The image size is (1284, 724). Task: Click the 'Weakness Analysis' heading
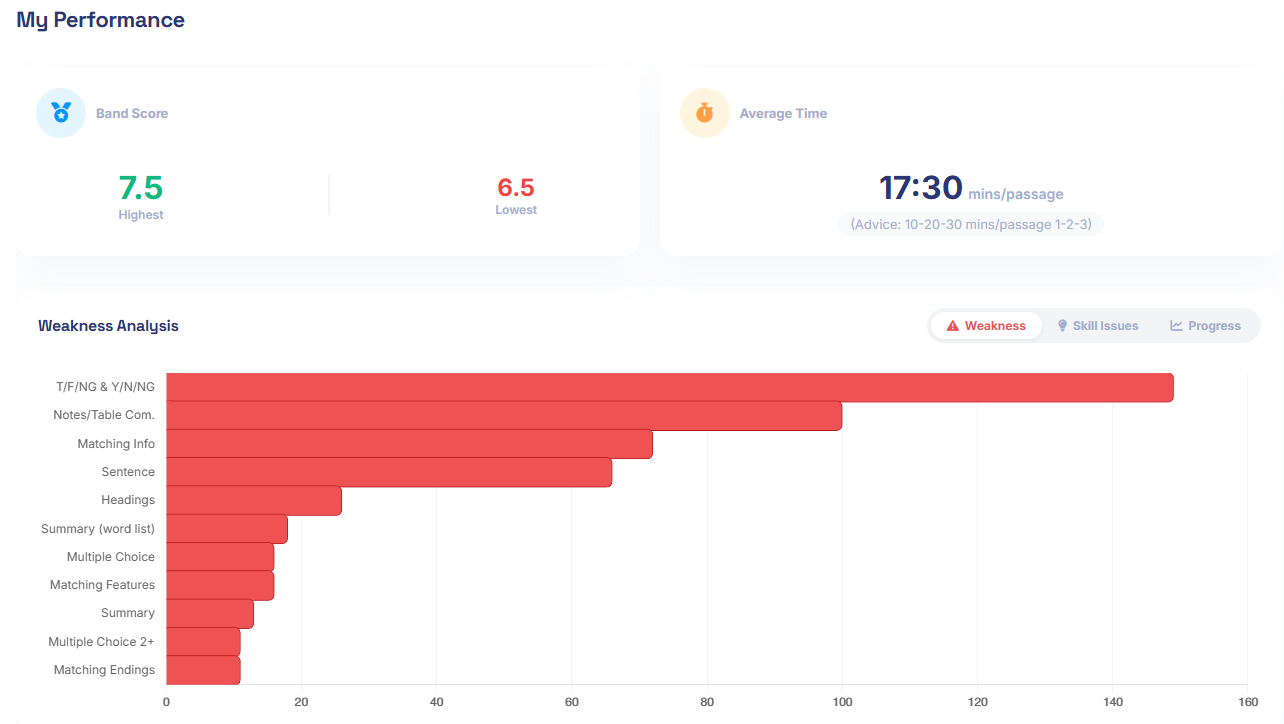108,326
